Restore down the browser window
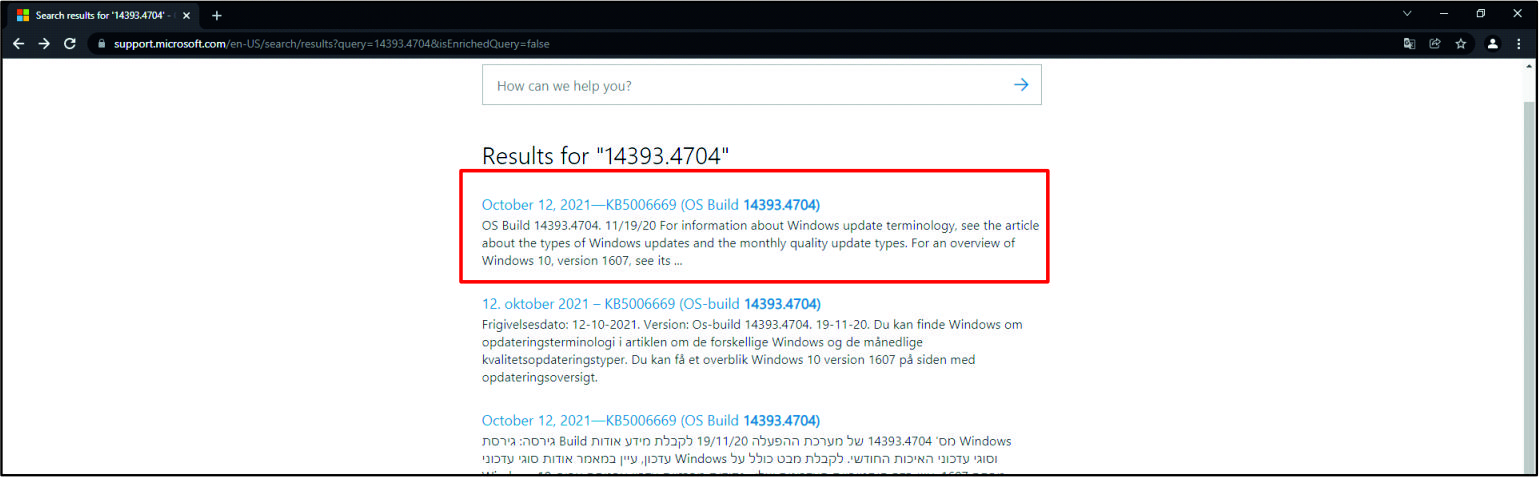This screenshot has height=477, width=1539. click(1481, 14)
